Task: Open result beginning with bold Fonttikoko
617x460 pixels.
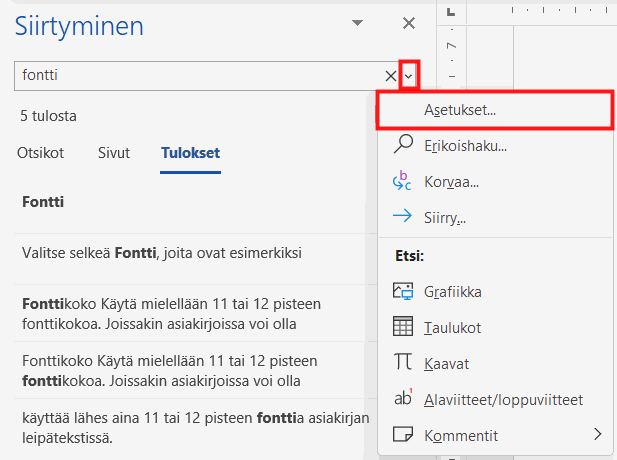Action: coord(190,314)
